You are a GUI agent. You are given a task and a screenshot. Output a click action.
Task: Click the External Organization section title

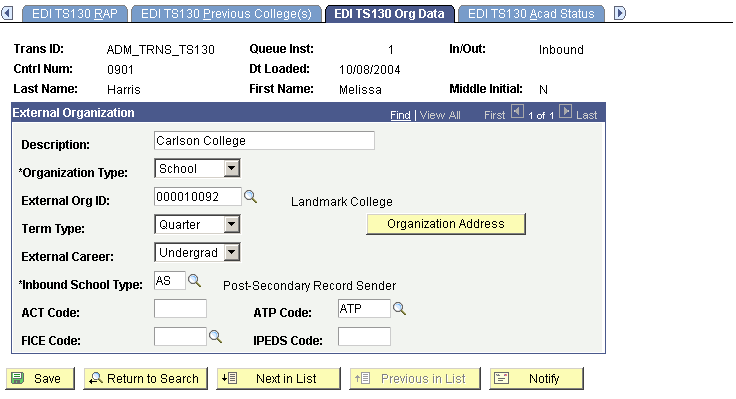coord(74,113)
